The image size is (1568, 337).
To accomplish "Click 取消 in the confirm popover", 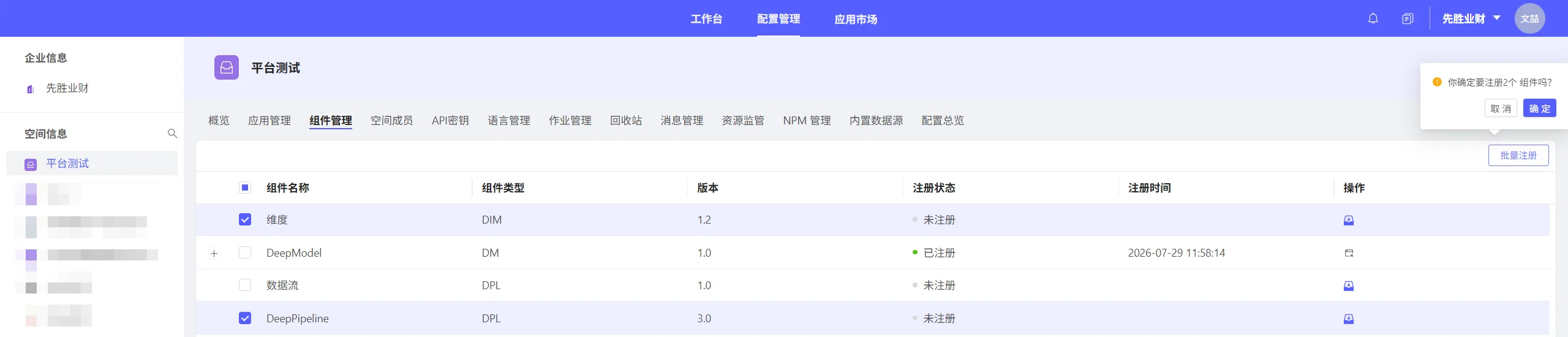I will (1501, 108).
